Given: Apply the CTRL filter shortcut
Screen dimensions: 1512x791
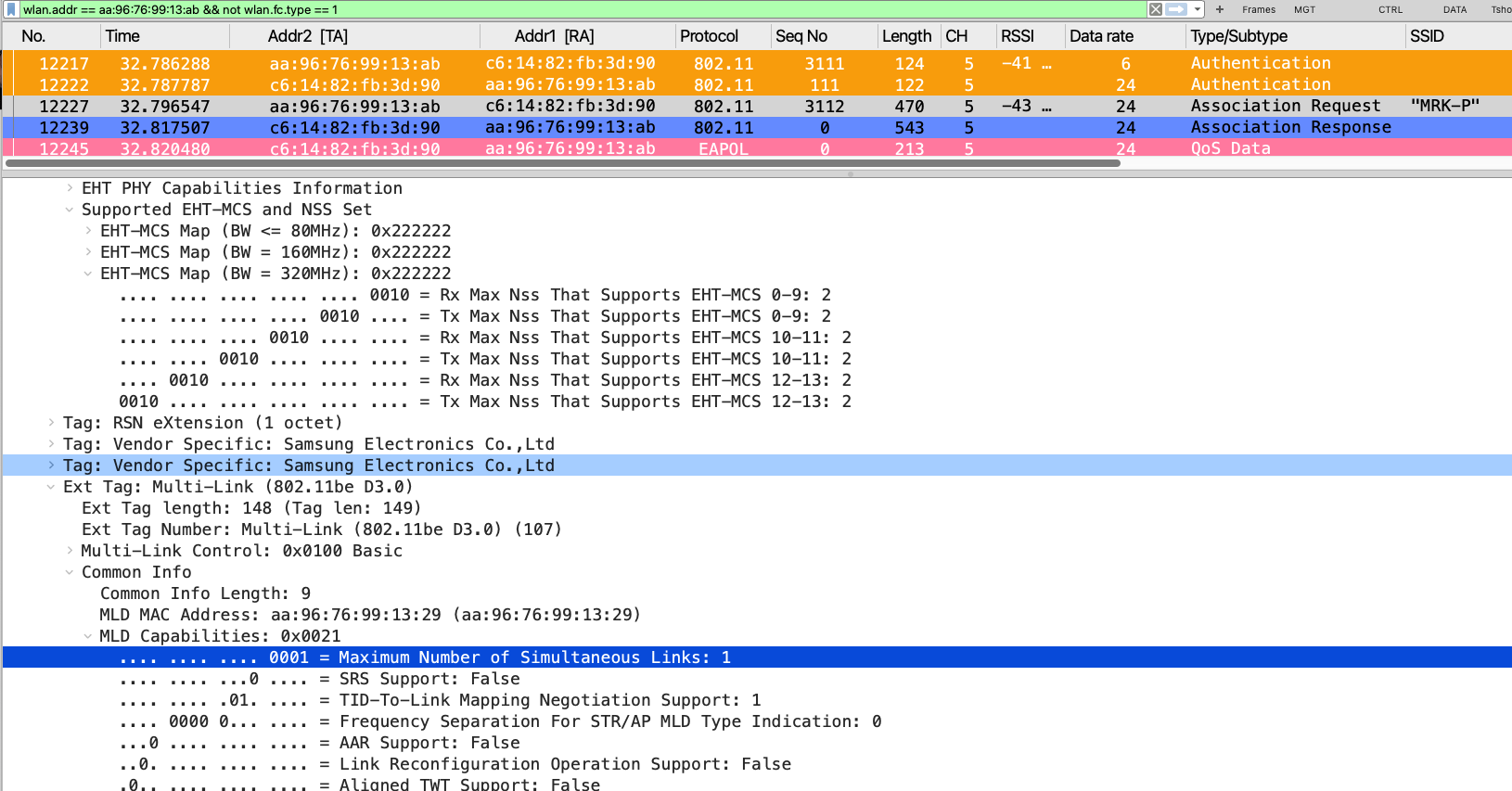Looking at the screenshot, I should [1390, 9].
